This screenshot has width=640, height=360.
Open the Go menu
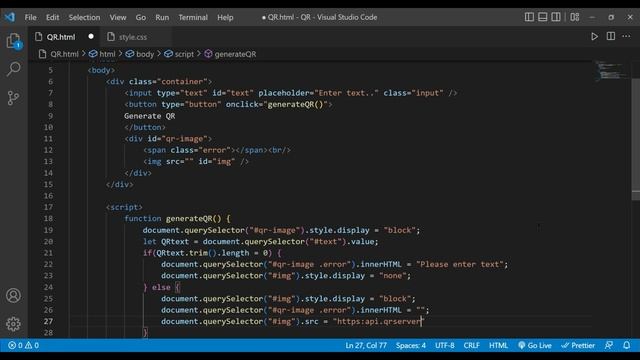pos(141,17)
